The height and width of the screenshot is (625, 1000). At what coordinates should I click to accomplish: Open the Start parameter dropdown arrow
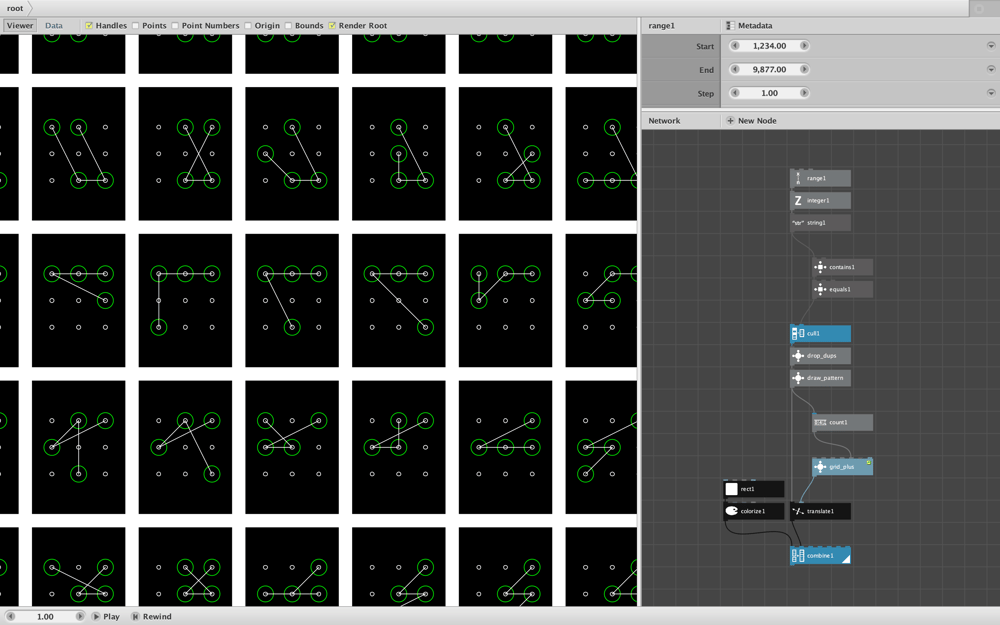tap(990, 46)
